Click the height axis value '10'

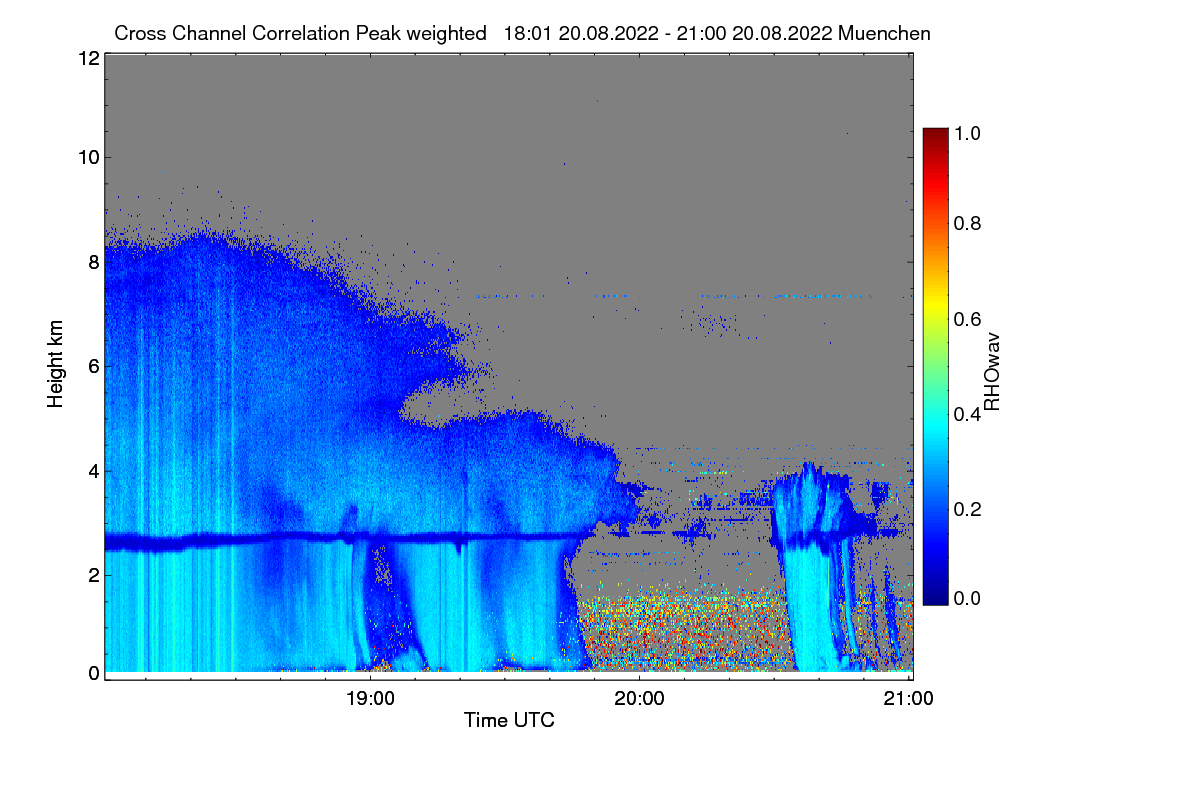(88, 157)
